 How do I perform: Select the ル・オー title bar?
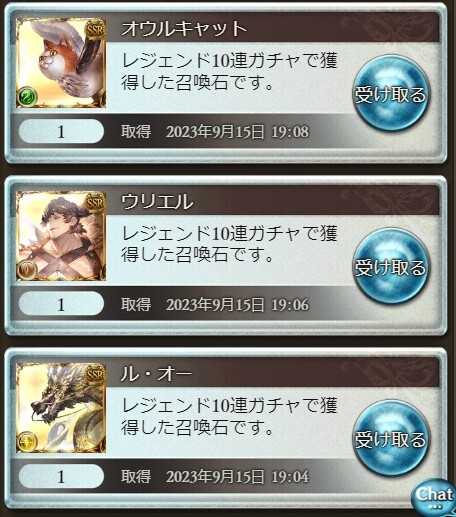click(x=273, y=373)
